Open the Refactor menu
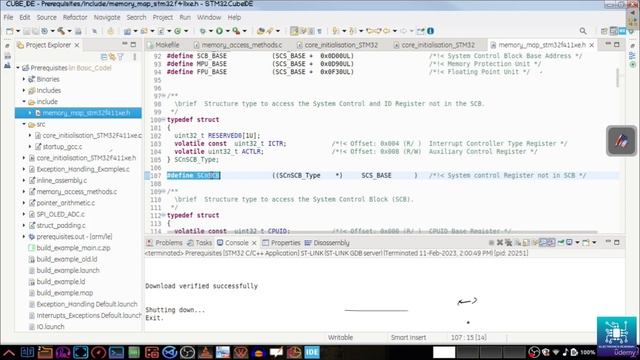Image resolution: width=640 pixels, height=360 pixels. click(x=75, y=18)
